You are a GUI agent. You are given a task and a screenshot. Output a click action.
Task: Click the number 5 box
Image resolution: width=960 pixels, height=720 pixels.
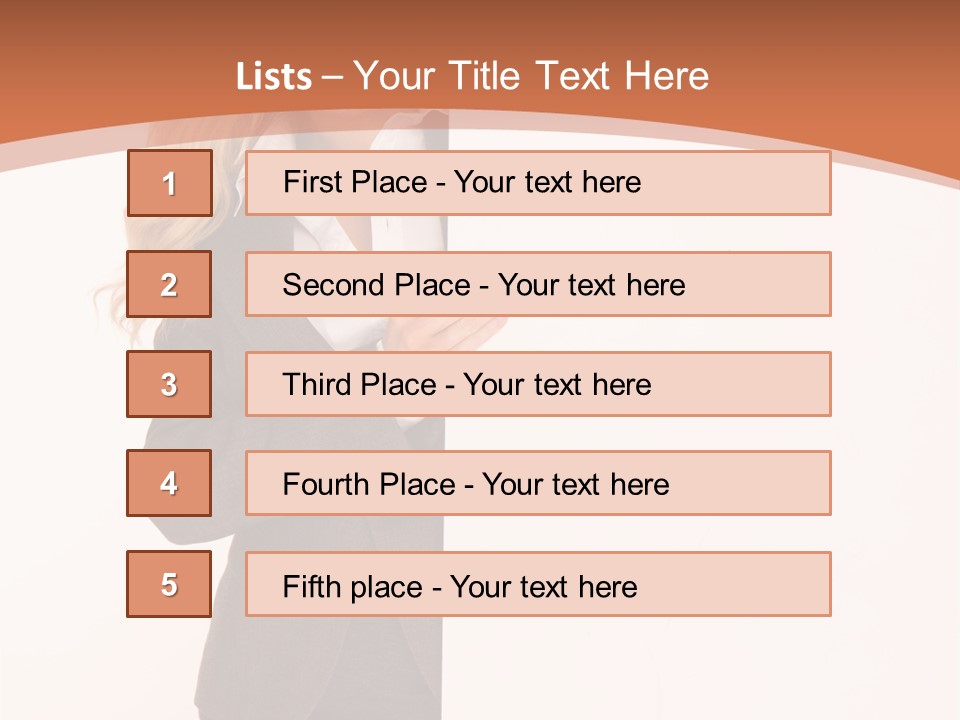coord(169,584)
